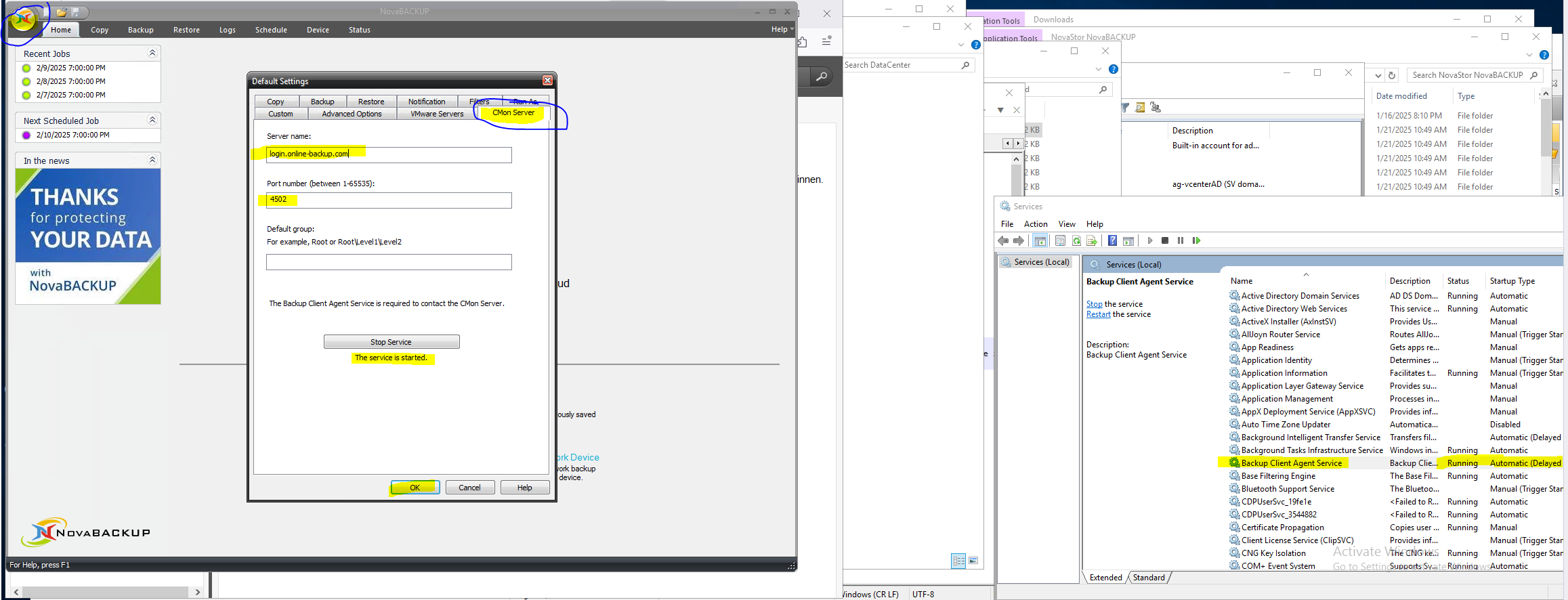The width and height of the screenshot is (1568, 600).
Task: Click Cancel in Default Settings dialog
Action: 470,488
